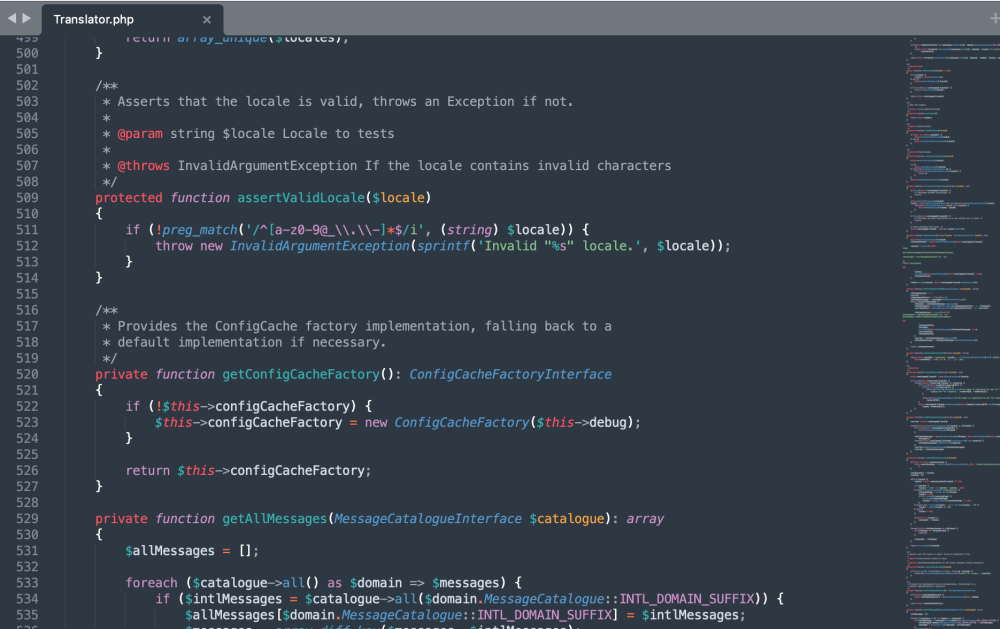Click the ConfigCacheFactoryInterface return type
The width and height of the screenshot is (1000, 629).
click(x=510, y=374)
